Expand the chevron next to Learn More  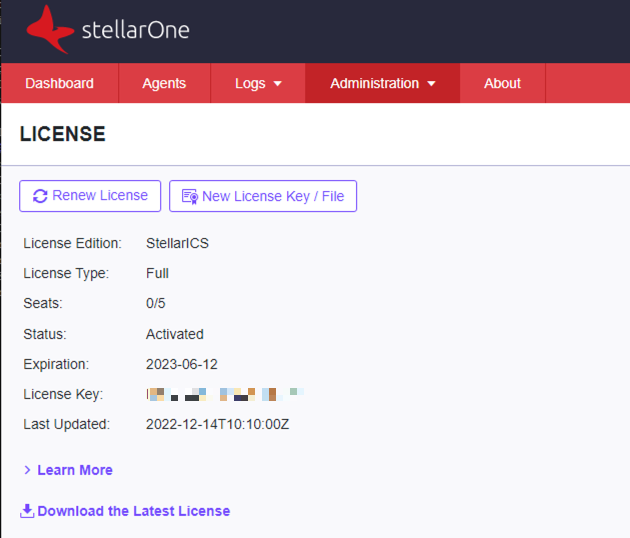coord(27,470)
